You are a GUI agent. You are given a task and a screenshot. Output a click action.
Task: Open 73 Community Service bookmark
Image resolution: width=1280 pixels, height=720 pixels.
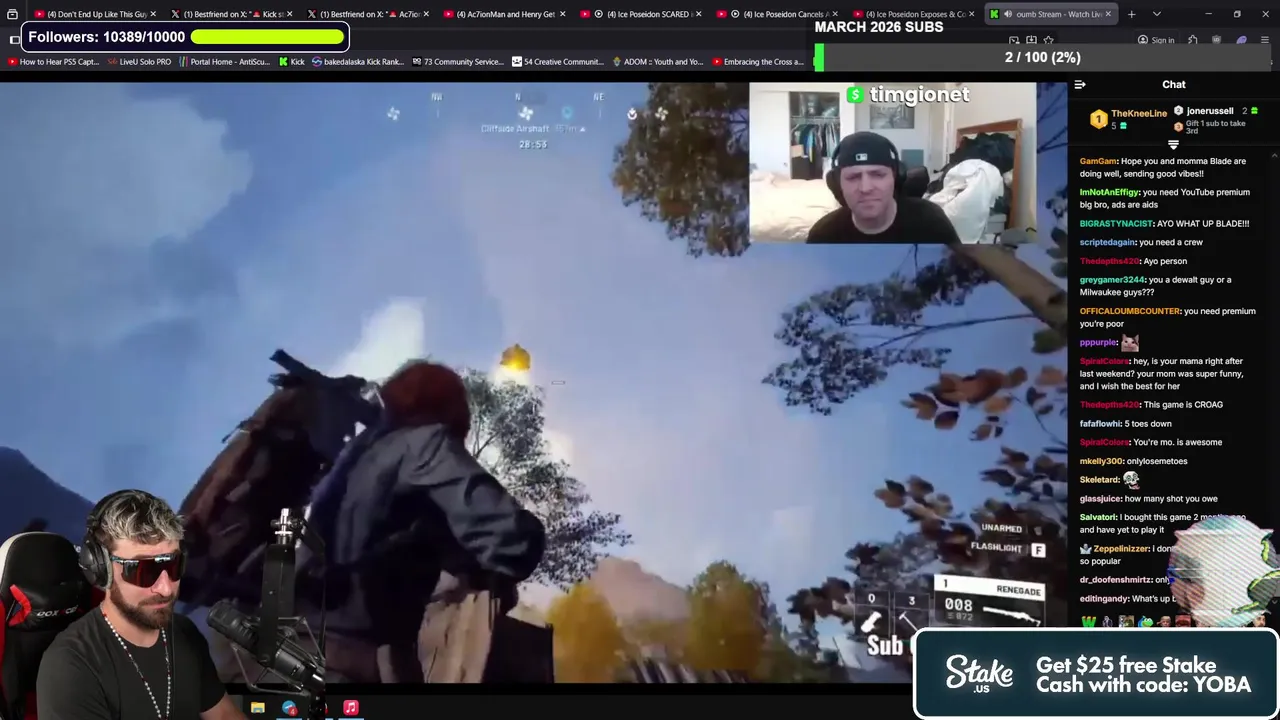click(x=457, y=62)
